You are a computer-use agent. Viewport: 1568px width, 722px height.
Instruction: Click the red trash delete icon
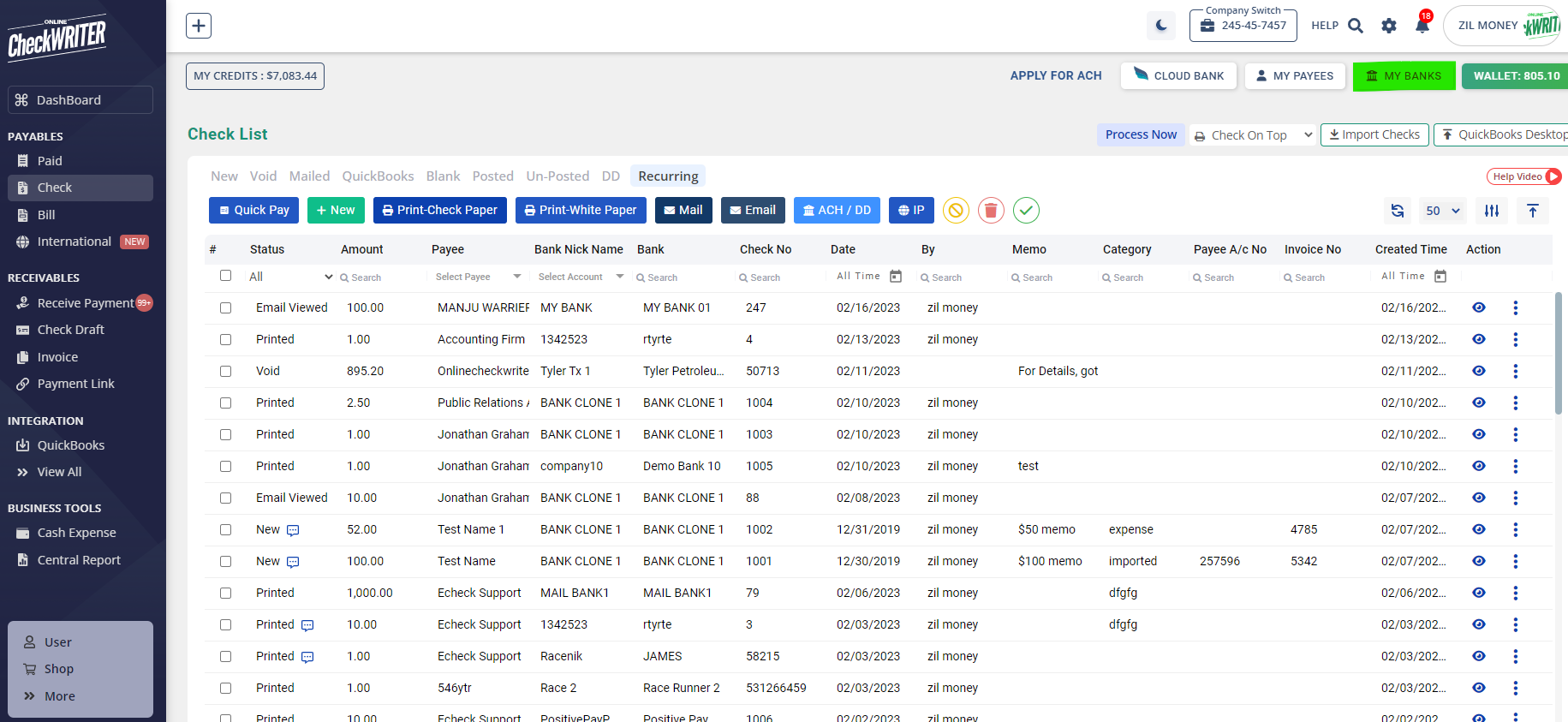(991, 210)
